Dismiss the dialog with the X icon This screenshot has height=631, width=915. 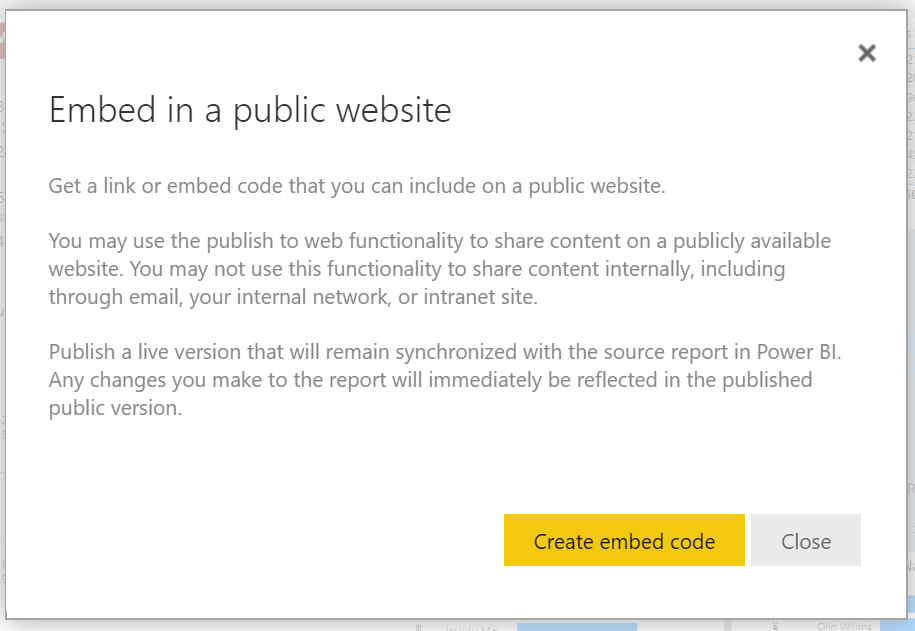(867, 54)
